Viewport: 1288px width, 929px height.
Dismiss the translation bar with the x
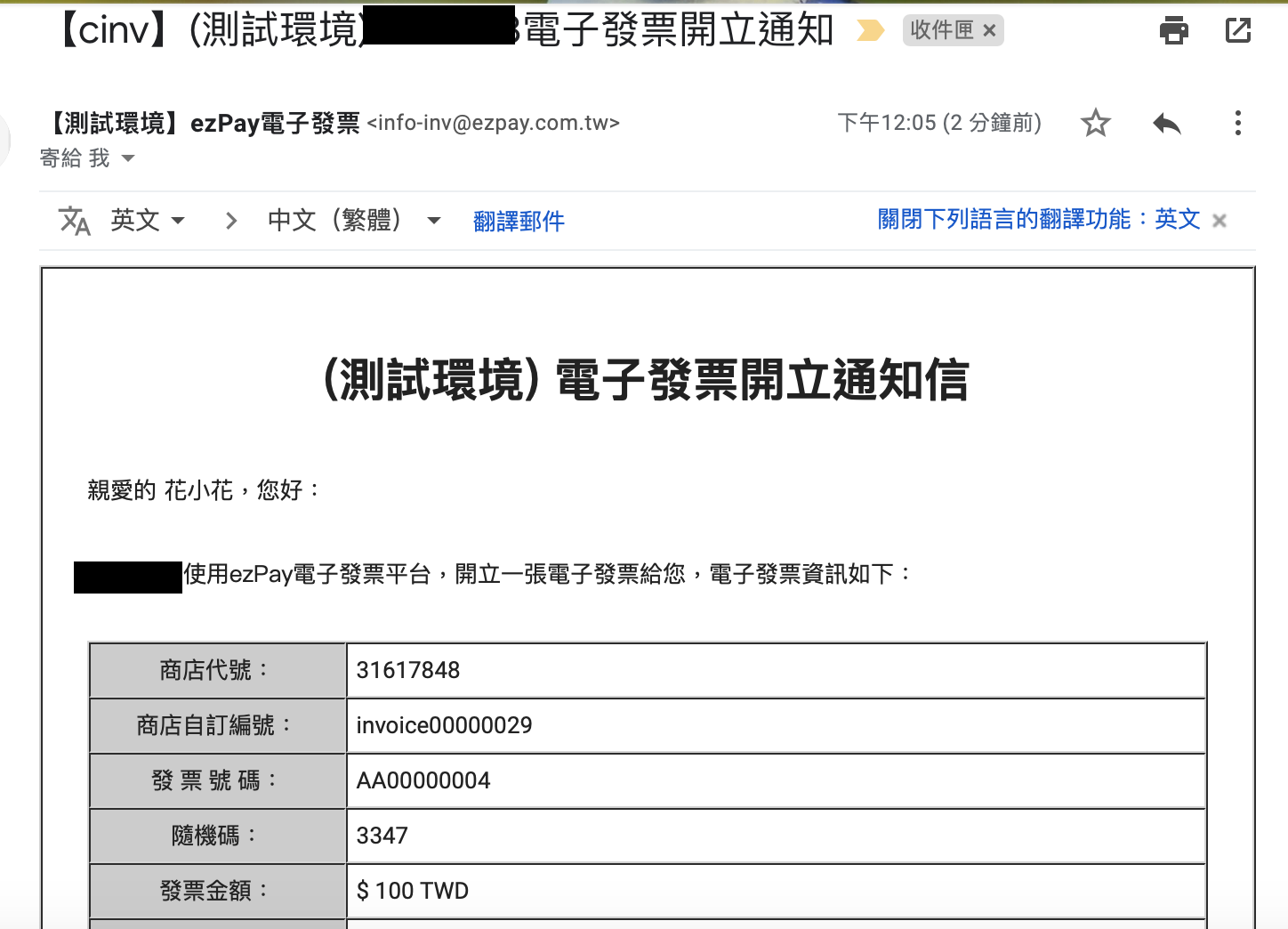pyautogui.click(x=1220, y=220)
